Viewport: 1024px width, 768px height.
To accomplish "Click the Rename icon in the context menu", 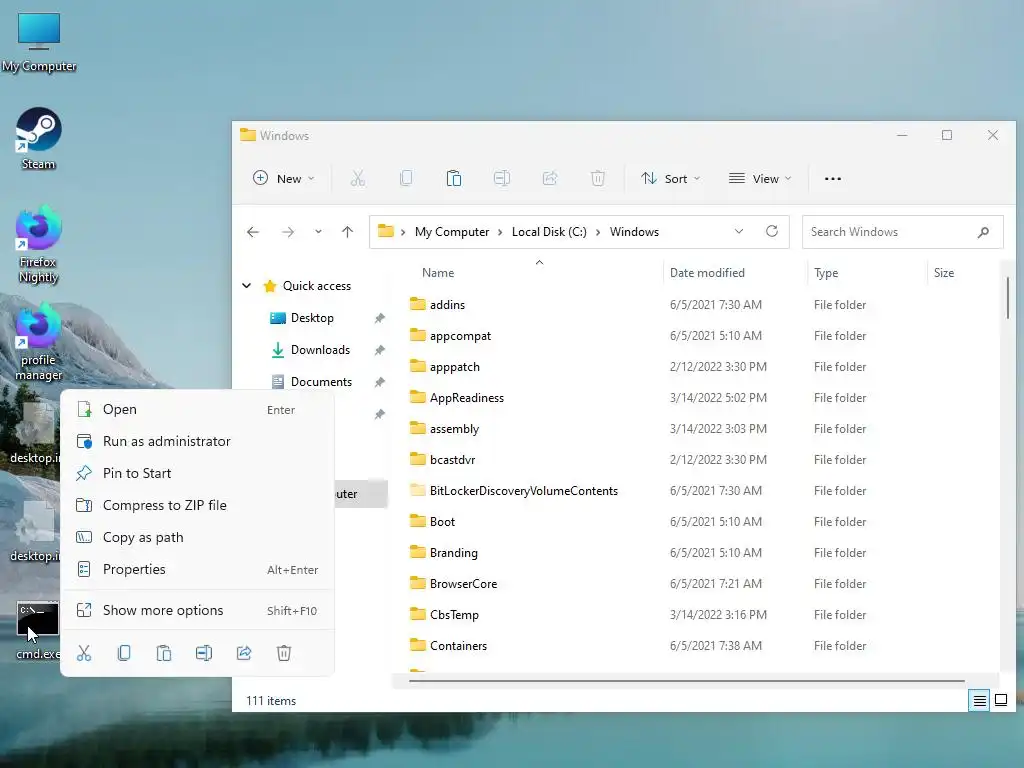I will (204, 653).
